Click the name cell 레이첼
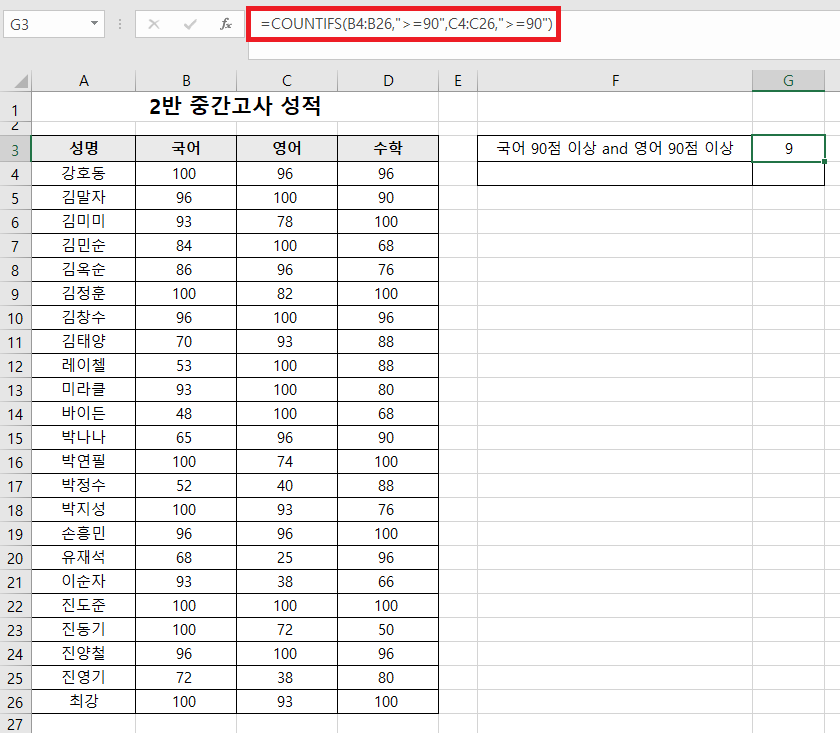840x733 pixels. (x=84, y=365)
